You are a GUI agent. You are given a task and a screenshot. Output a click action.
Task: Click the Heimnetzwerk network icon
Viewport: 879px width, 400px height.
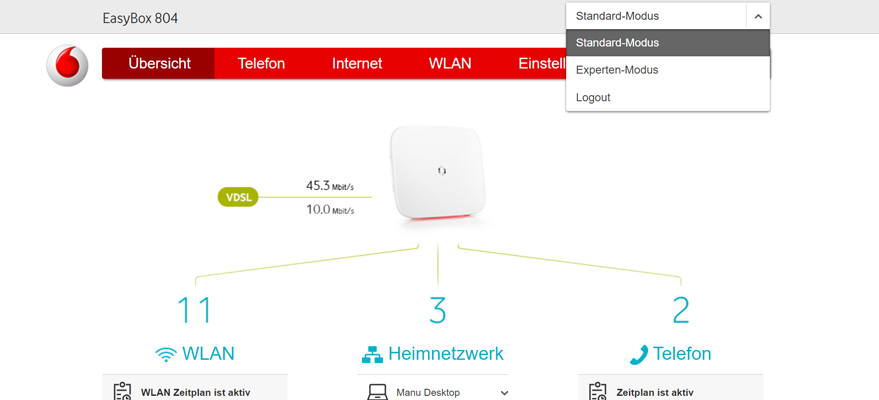(372, 355)
